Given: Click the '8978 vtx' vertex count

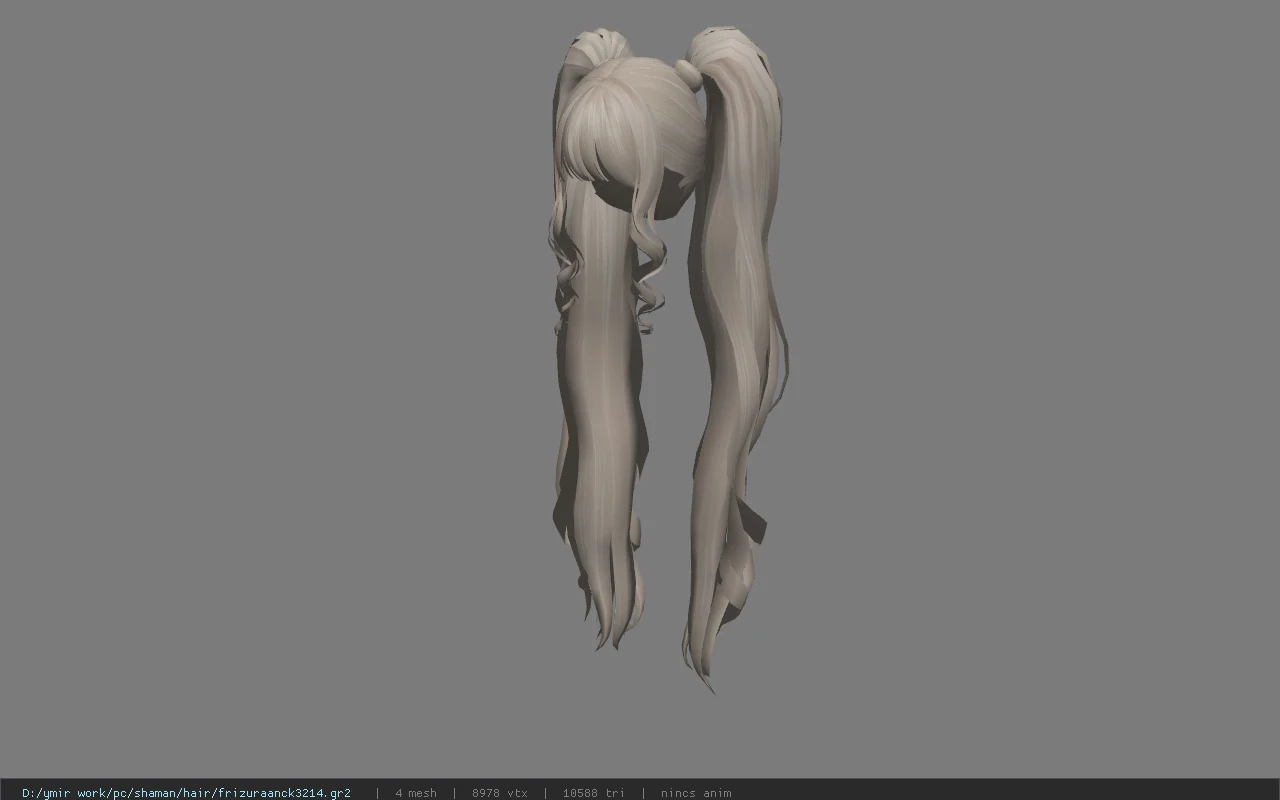Looking at the screenshot, I should (x=500, y=793).
